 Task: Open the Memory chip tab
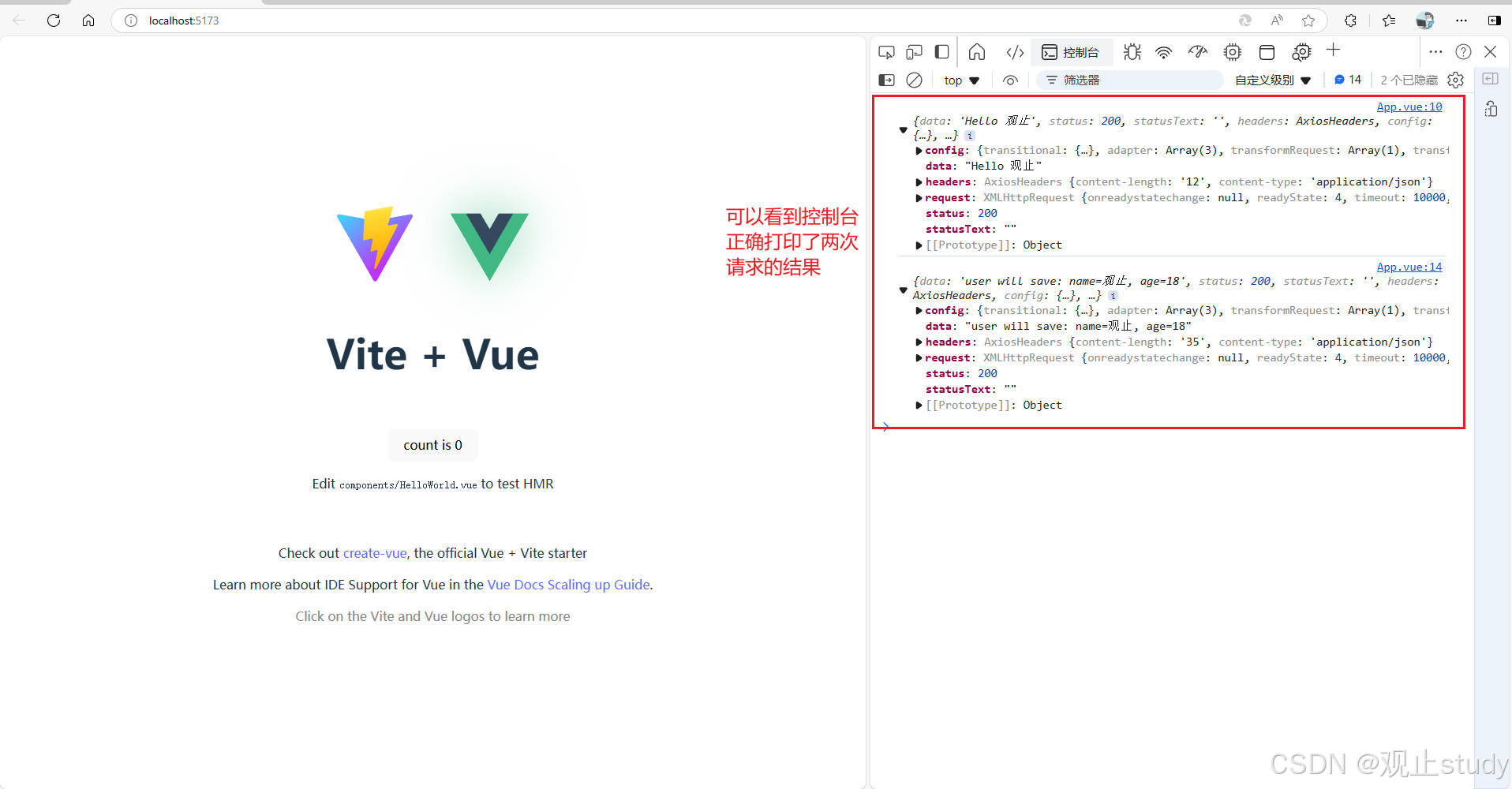pyautogui.click(x=1232, y=52)
